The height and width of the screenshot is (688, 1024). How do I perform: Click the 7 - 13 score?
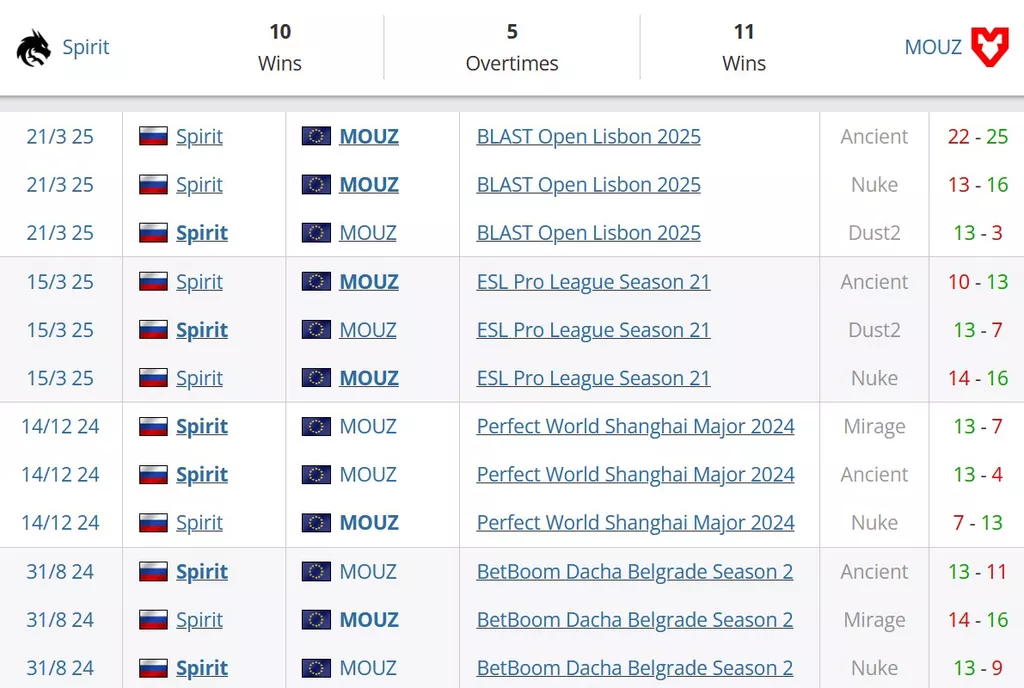pyautogui.click(x=978, y=523)
